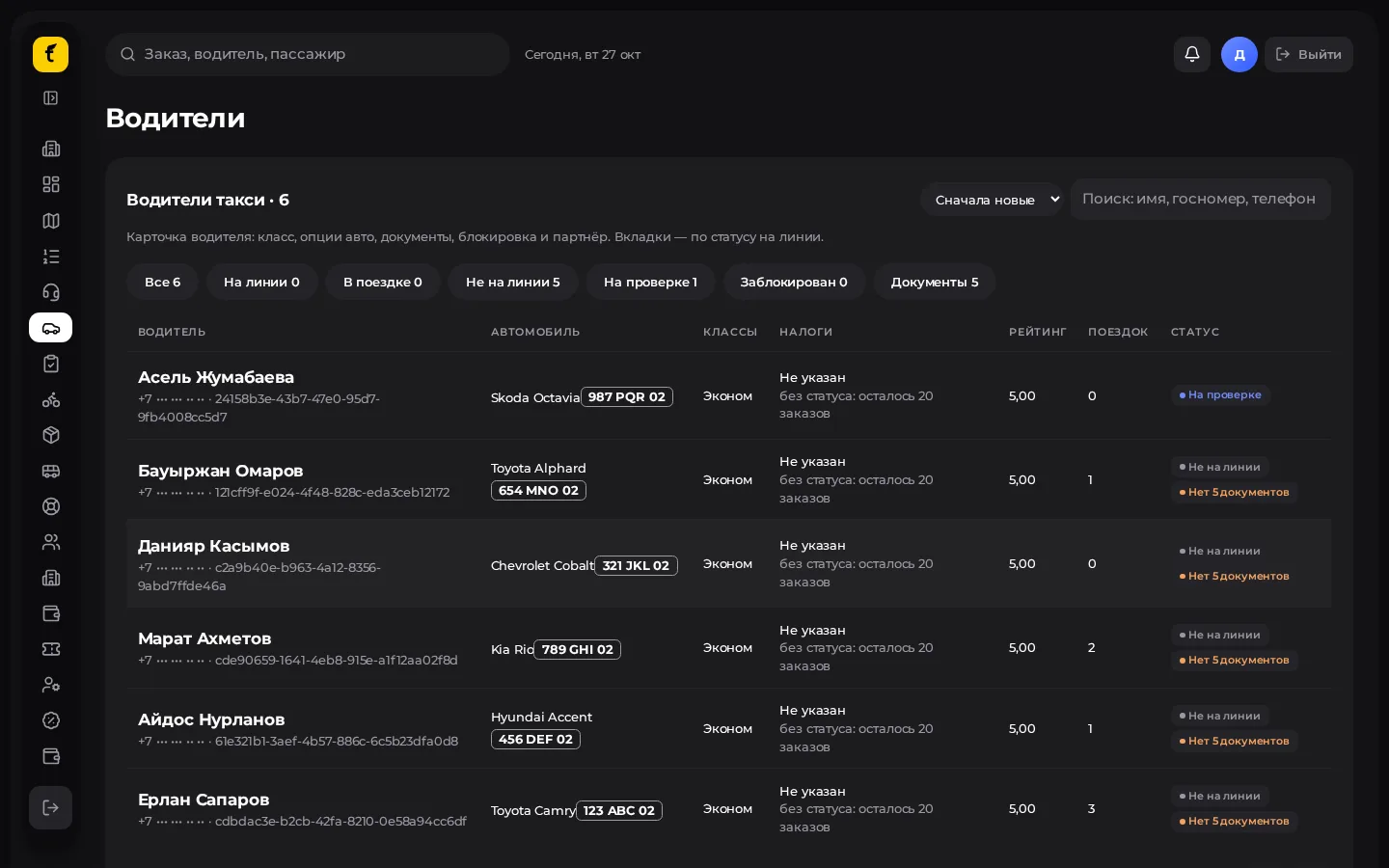Select the active car drivers icon
1389x868 pixels.
pyautogui.click(x=51, y=328)
